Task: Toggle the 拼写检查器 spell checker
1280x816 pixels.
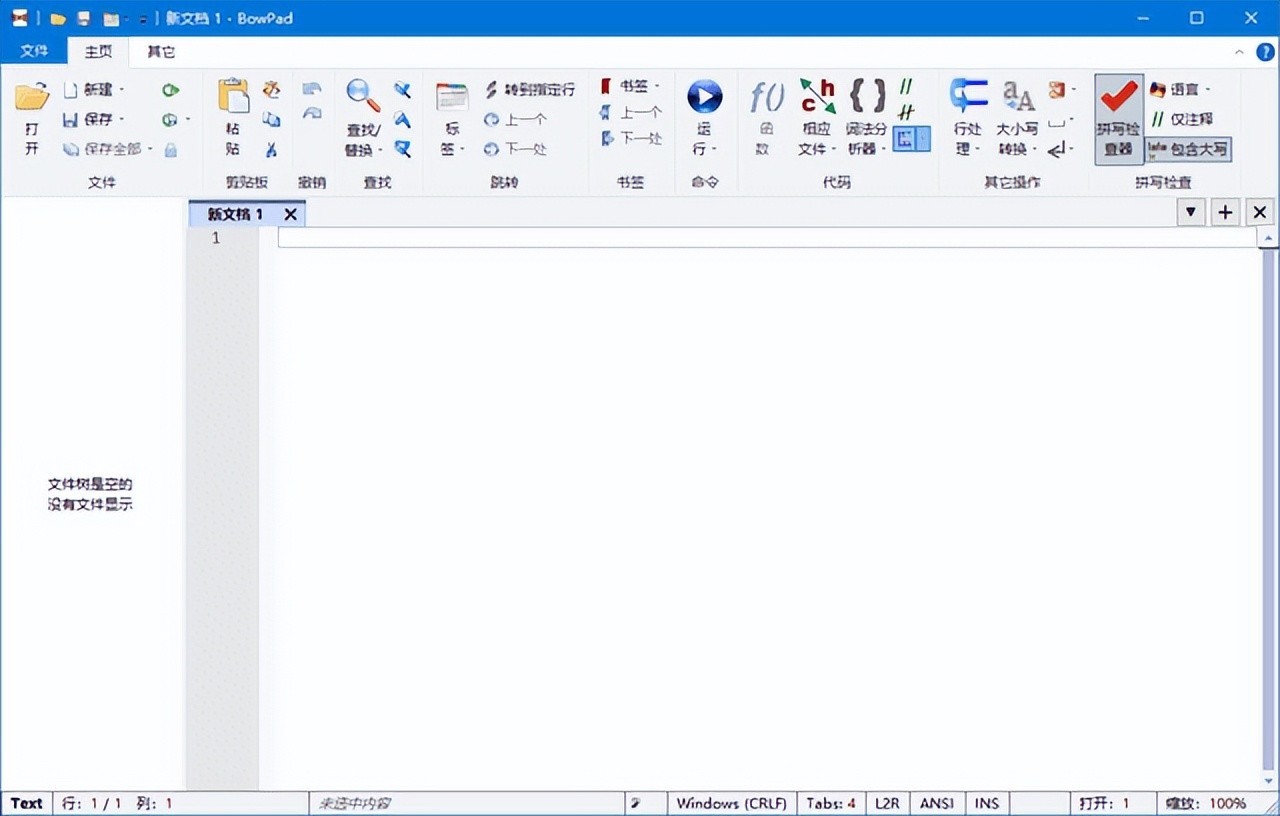Action: tap(1118, 119)
